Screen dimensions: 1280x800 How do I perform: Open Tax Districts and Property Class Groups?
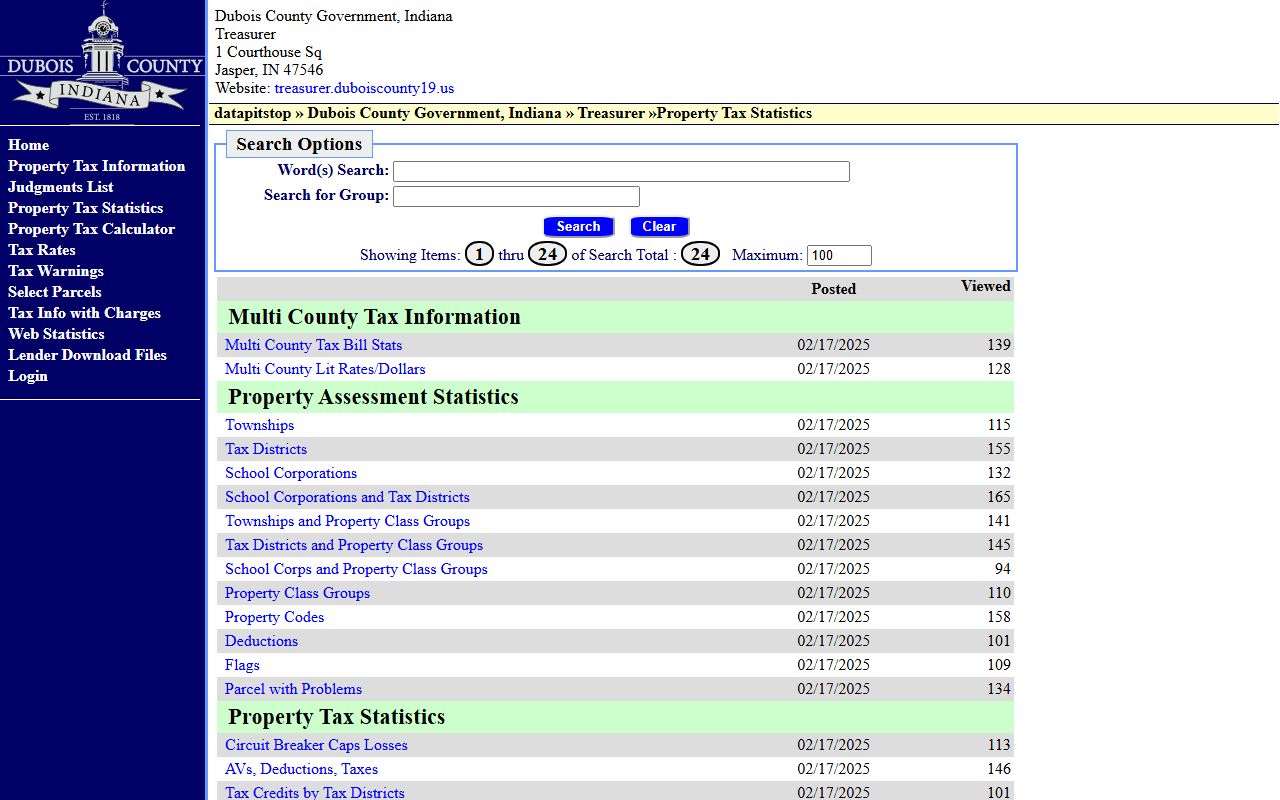[354, 545]
